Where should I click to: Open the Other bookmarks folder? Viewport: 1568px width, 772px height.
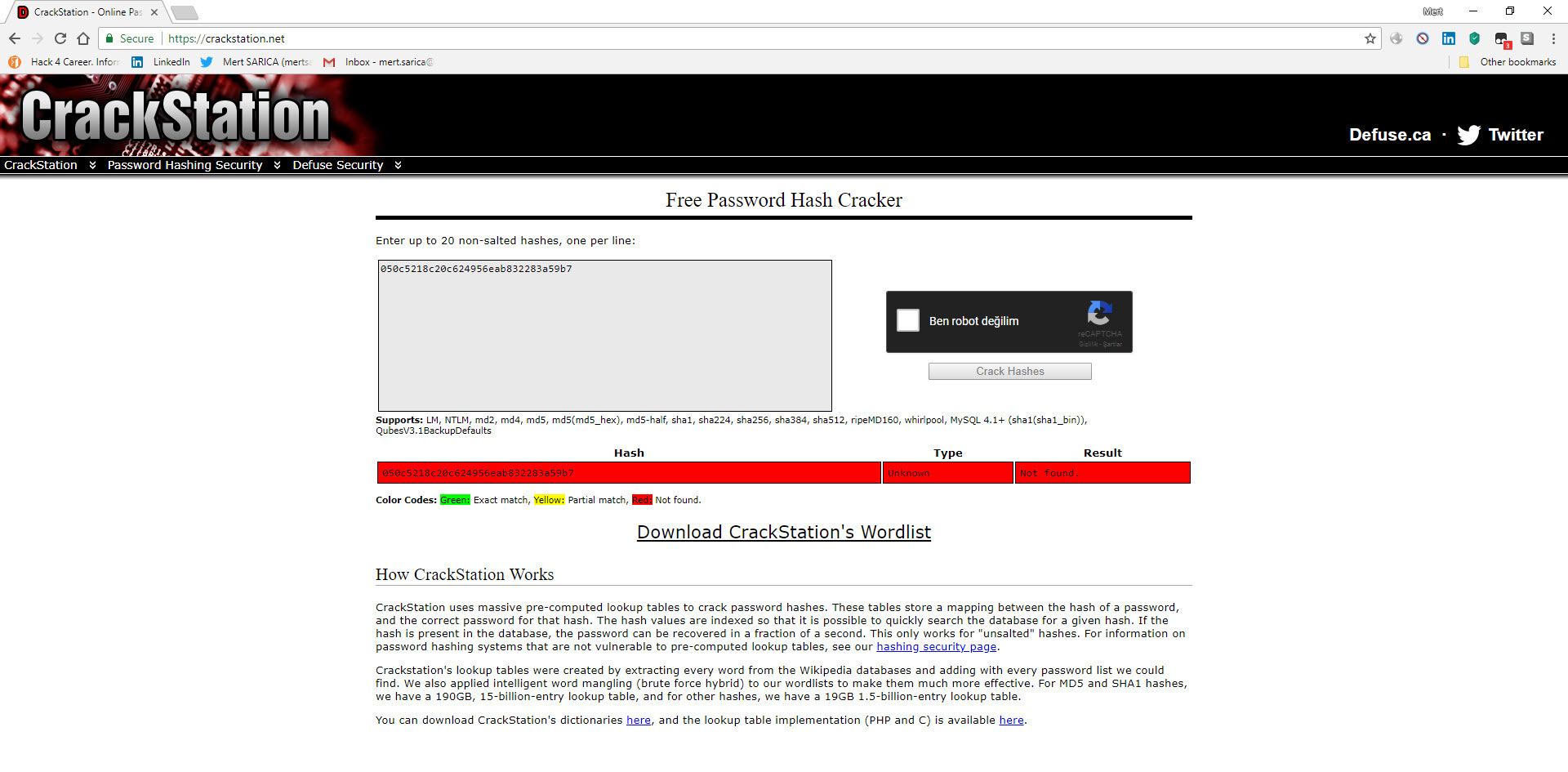(x=1508, y=62)
